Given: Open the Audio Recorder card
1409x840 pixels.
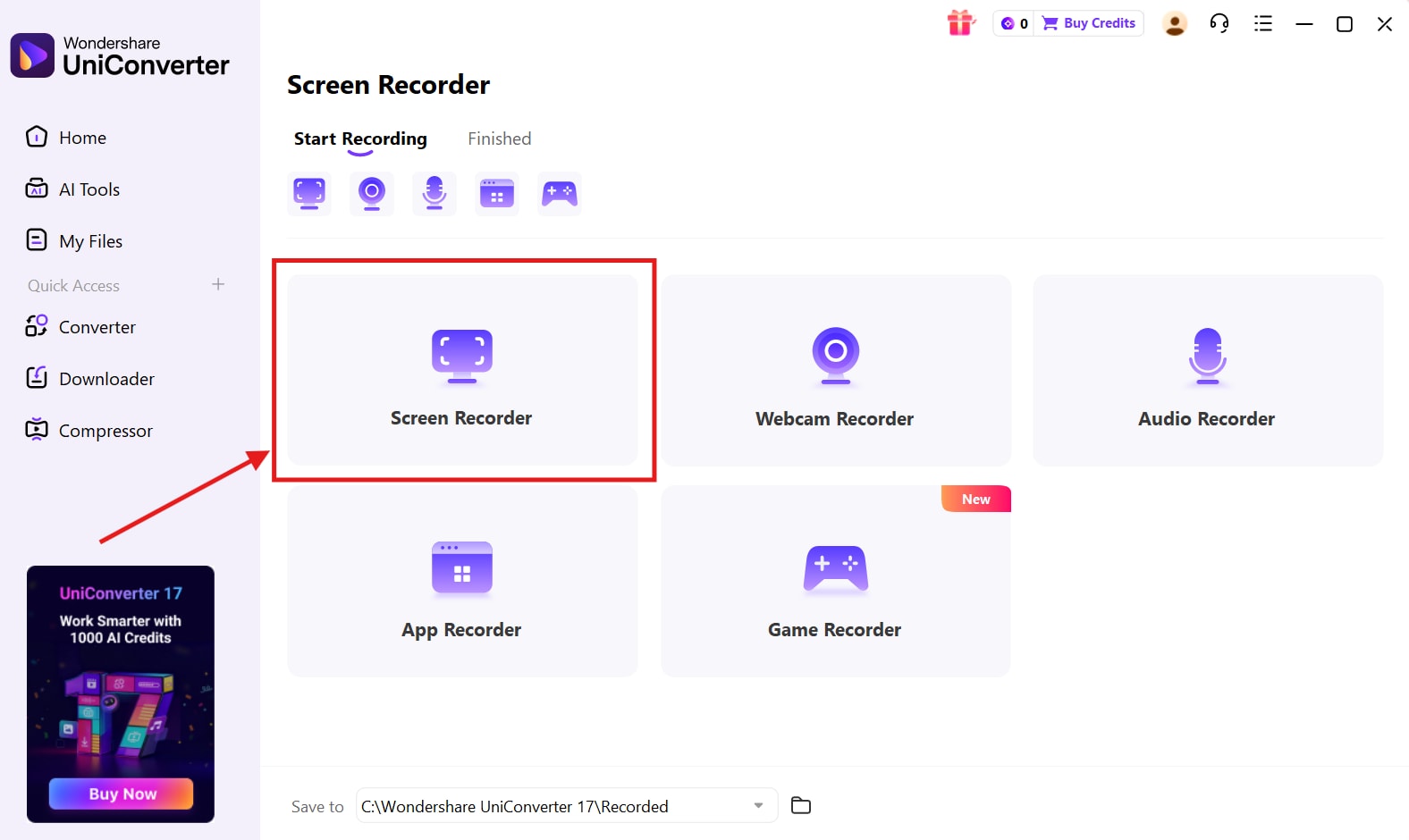Looking at the screenshot, I should (x=1208, y=370).
